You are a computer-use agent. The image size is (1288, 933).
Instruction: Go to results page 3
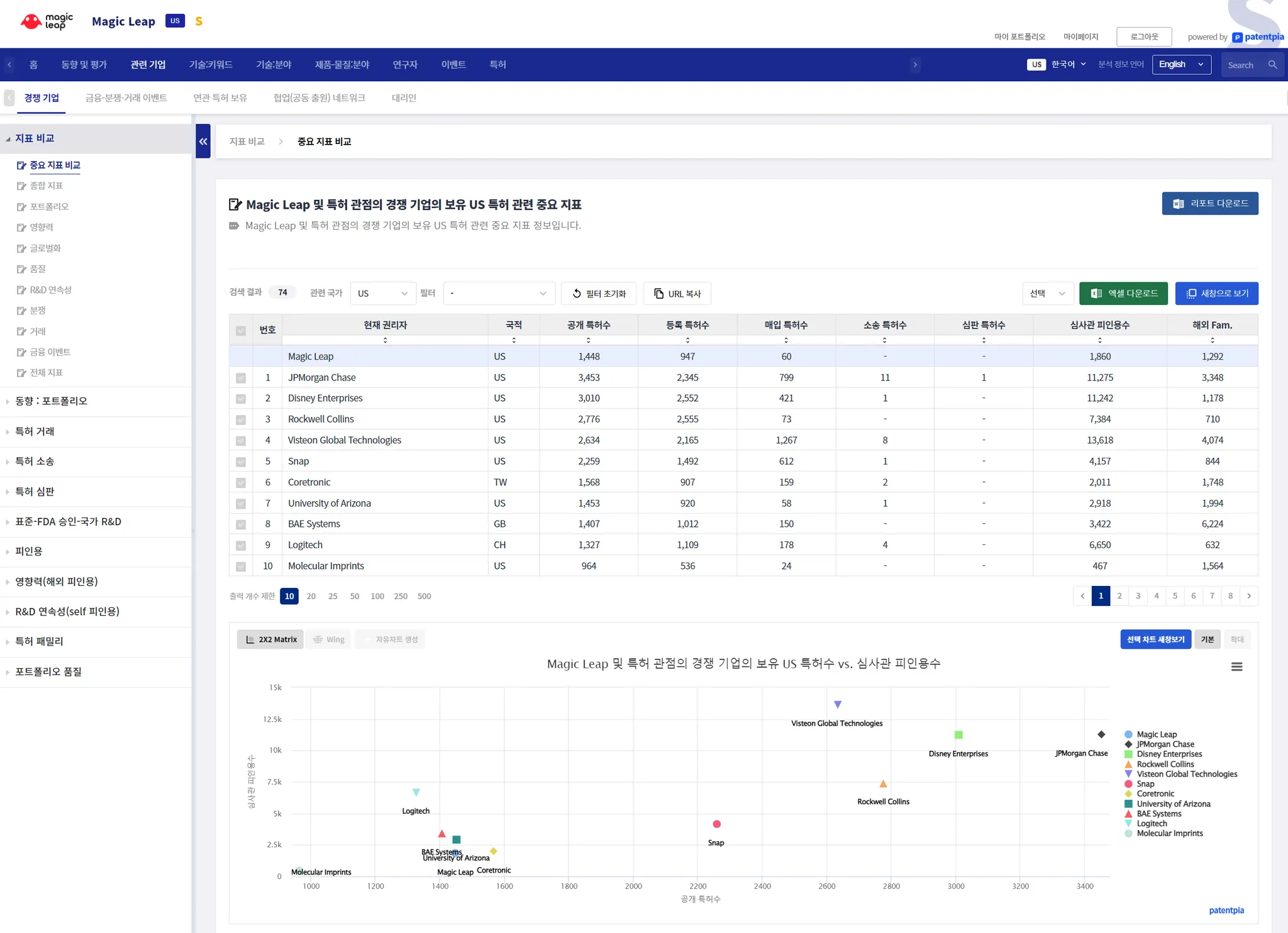coord(1138,596)
